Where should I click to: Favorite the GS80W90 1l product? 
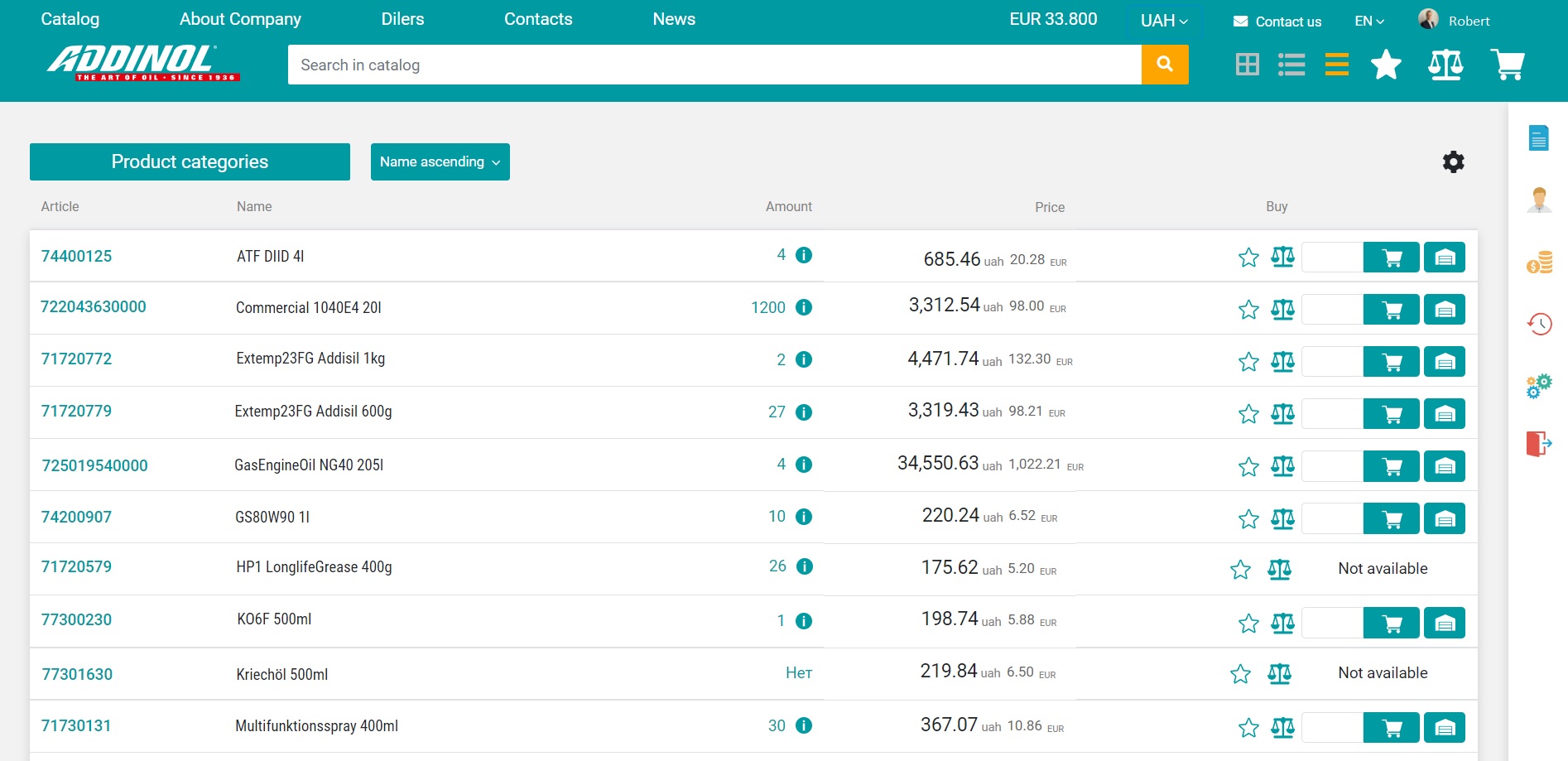click(1248, 519)
